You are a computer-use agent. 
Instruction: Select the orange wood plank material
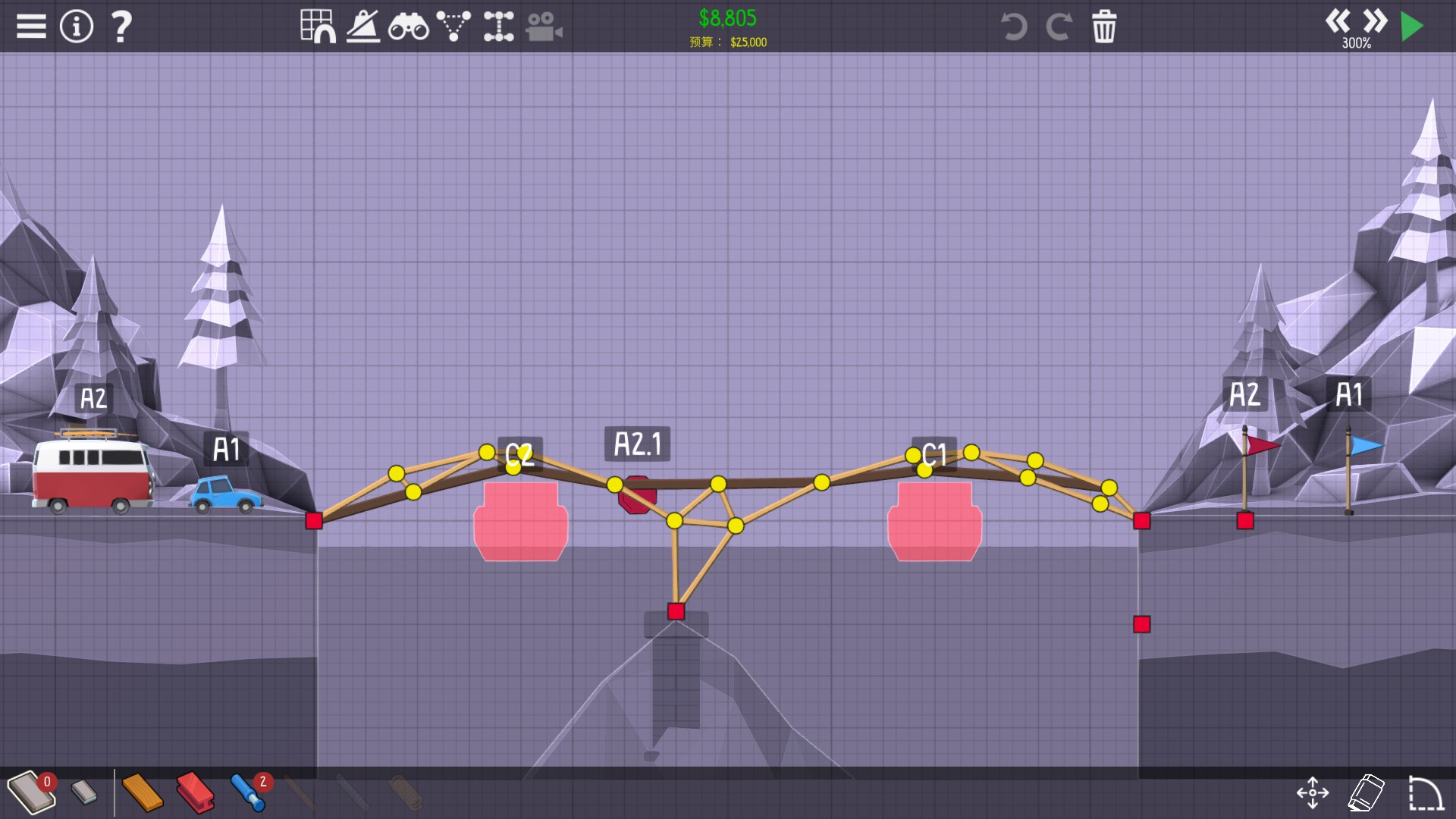click(x=142, y=792)
